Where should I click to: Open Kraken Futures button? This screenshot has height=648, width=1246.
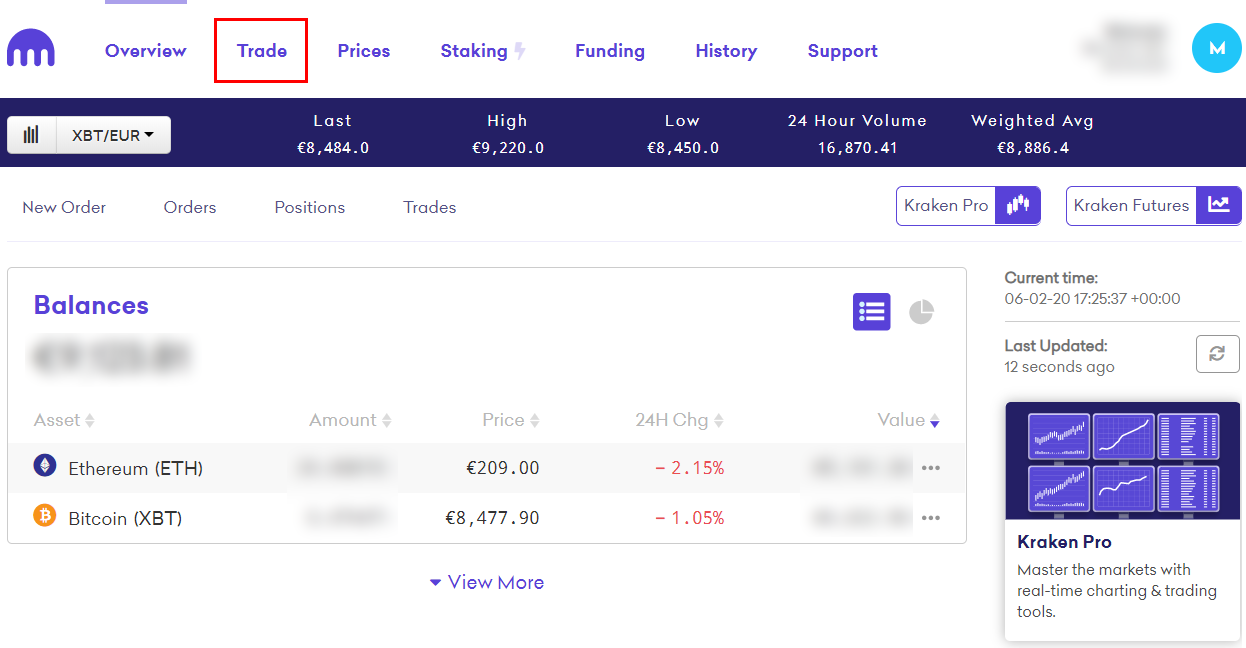point(1152,206)
